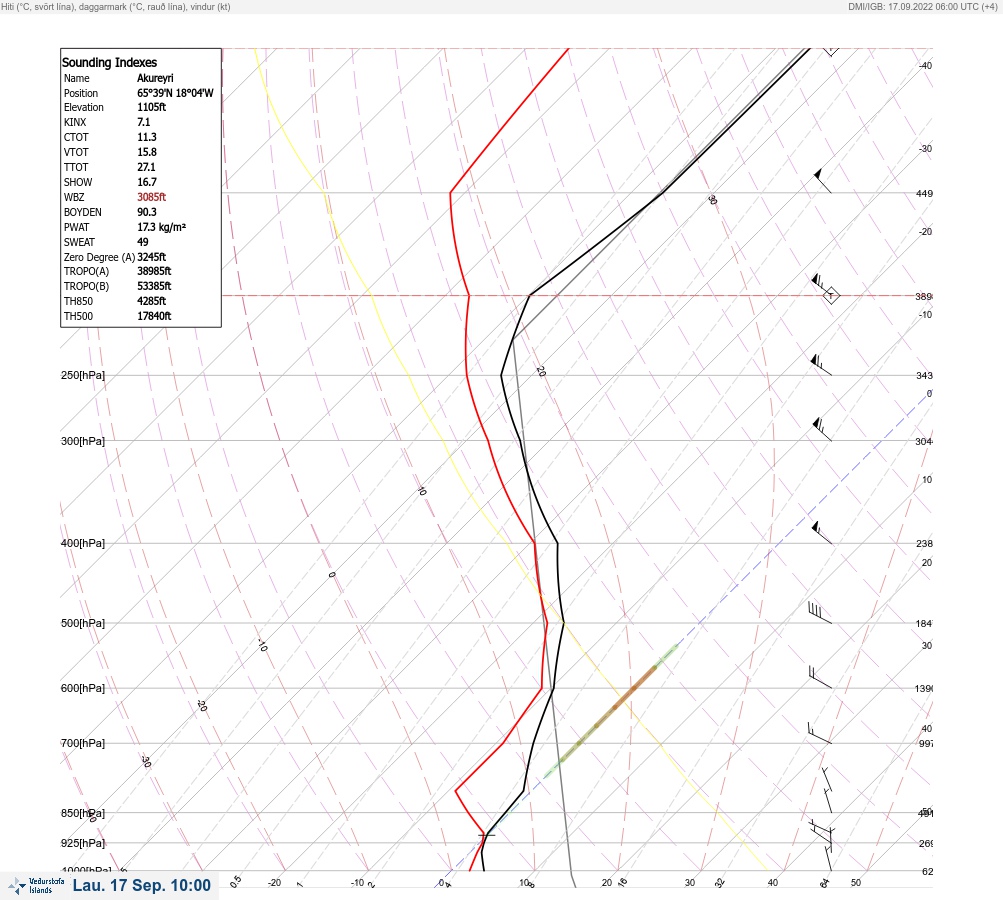Click the 300[hPa] pressure label
The width and height of the screenshot is (1003, 900).
83,441
